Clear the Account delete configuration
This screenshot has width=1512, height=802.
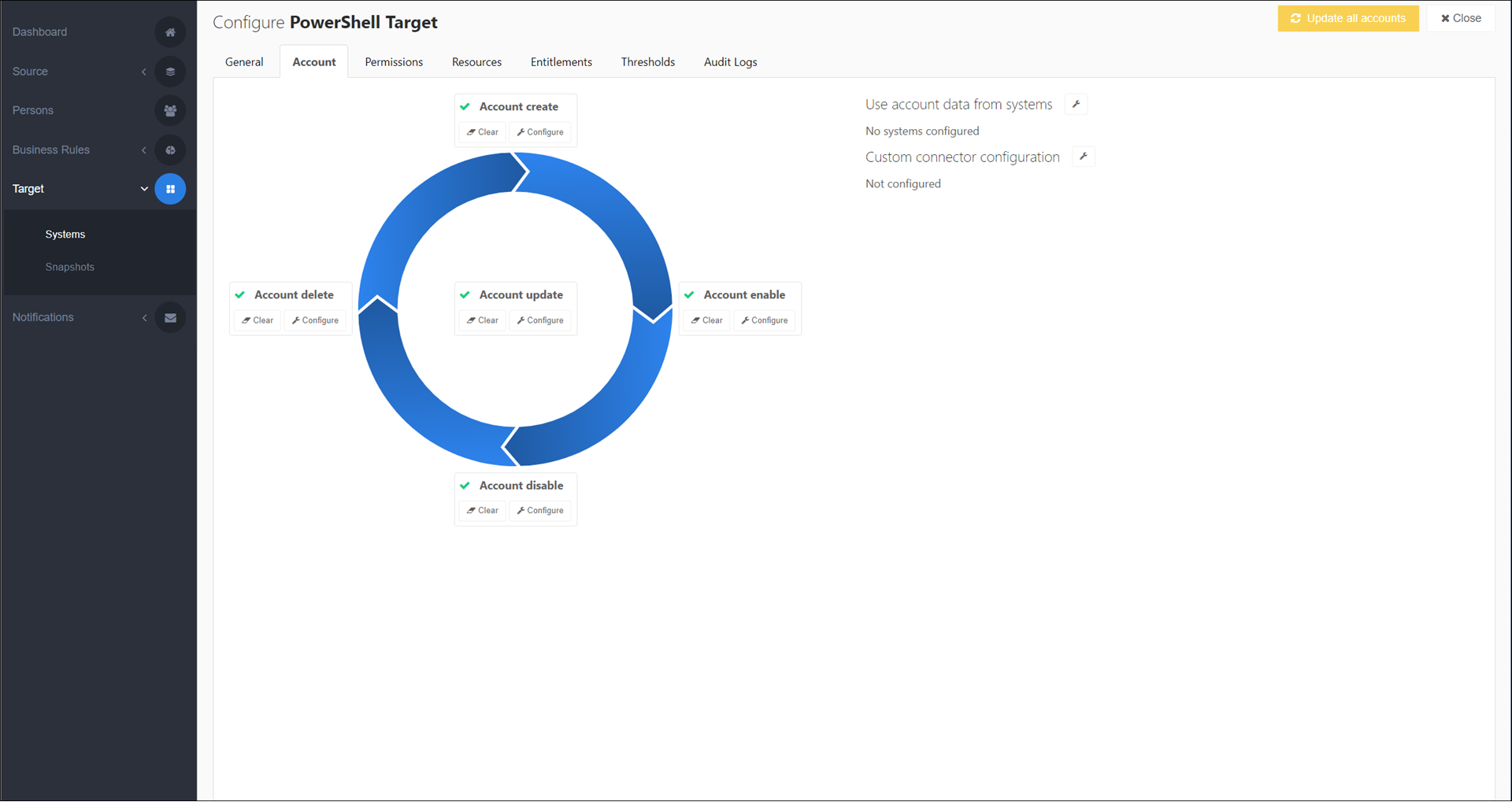click(x=258, y=320)
